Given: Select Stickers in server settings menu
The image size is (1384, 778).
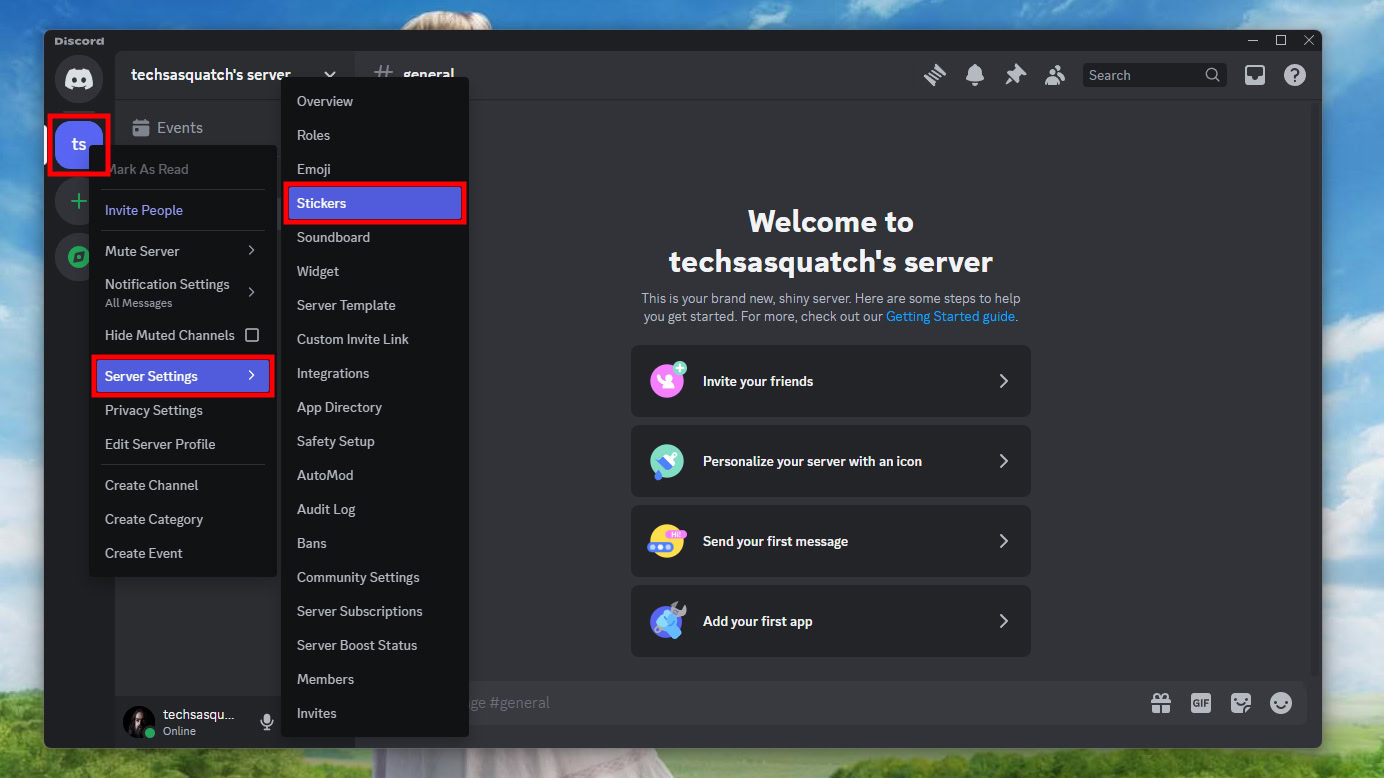Looking at the screenshot, I should click(375, 203).
